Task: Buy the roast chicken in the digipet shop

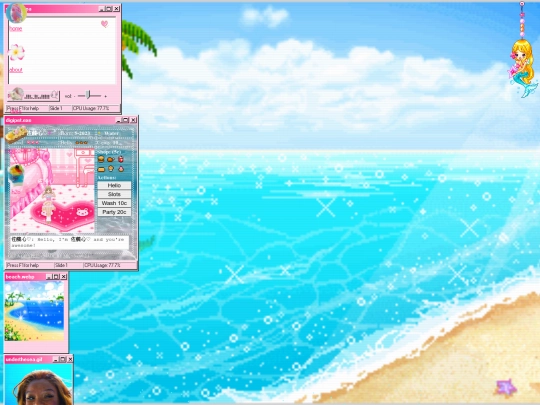Action: pos(111,159)
